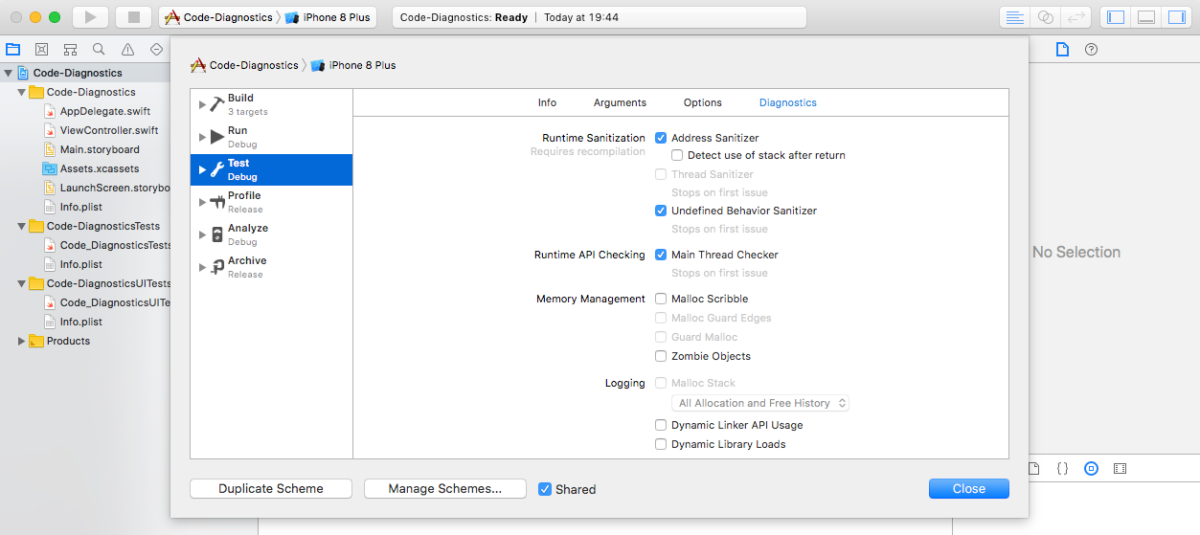The image size is (1200, 535).
Task: Select the Profile scheme action
Action: 245,201
